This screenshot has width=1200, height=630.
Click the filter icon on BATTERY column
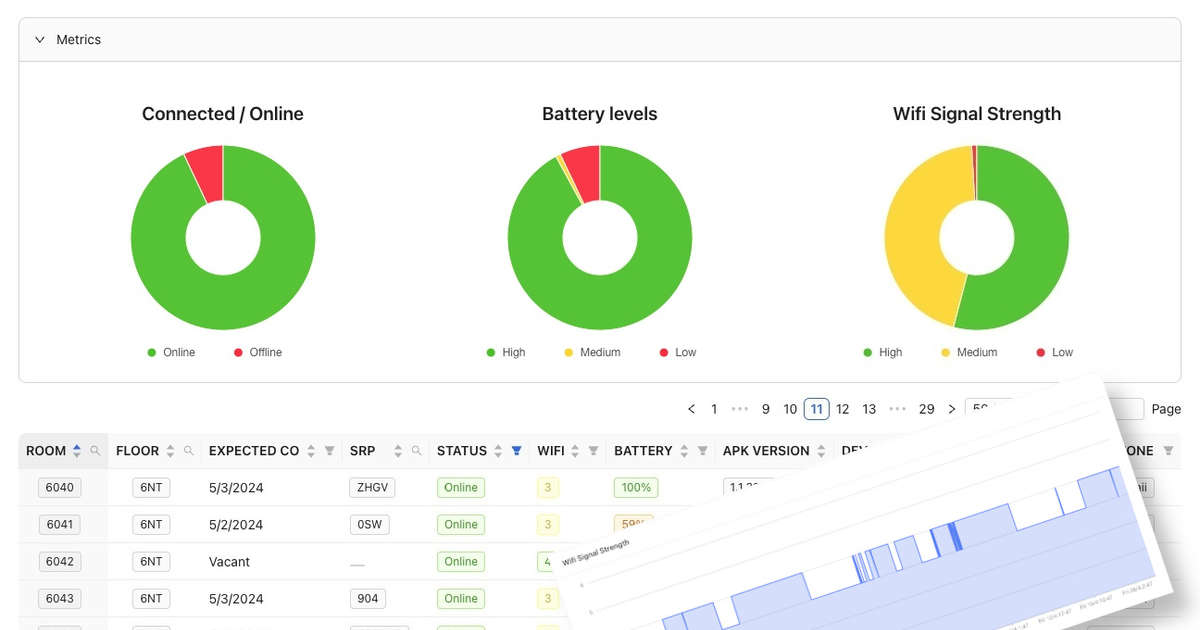pos(702,450)
